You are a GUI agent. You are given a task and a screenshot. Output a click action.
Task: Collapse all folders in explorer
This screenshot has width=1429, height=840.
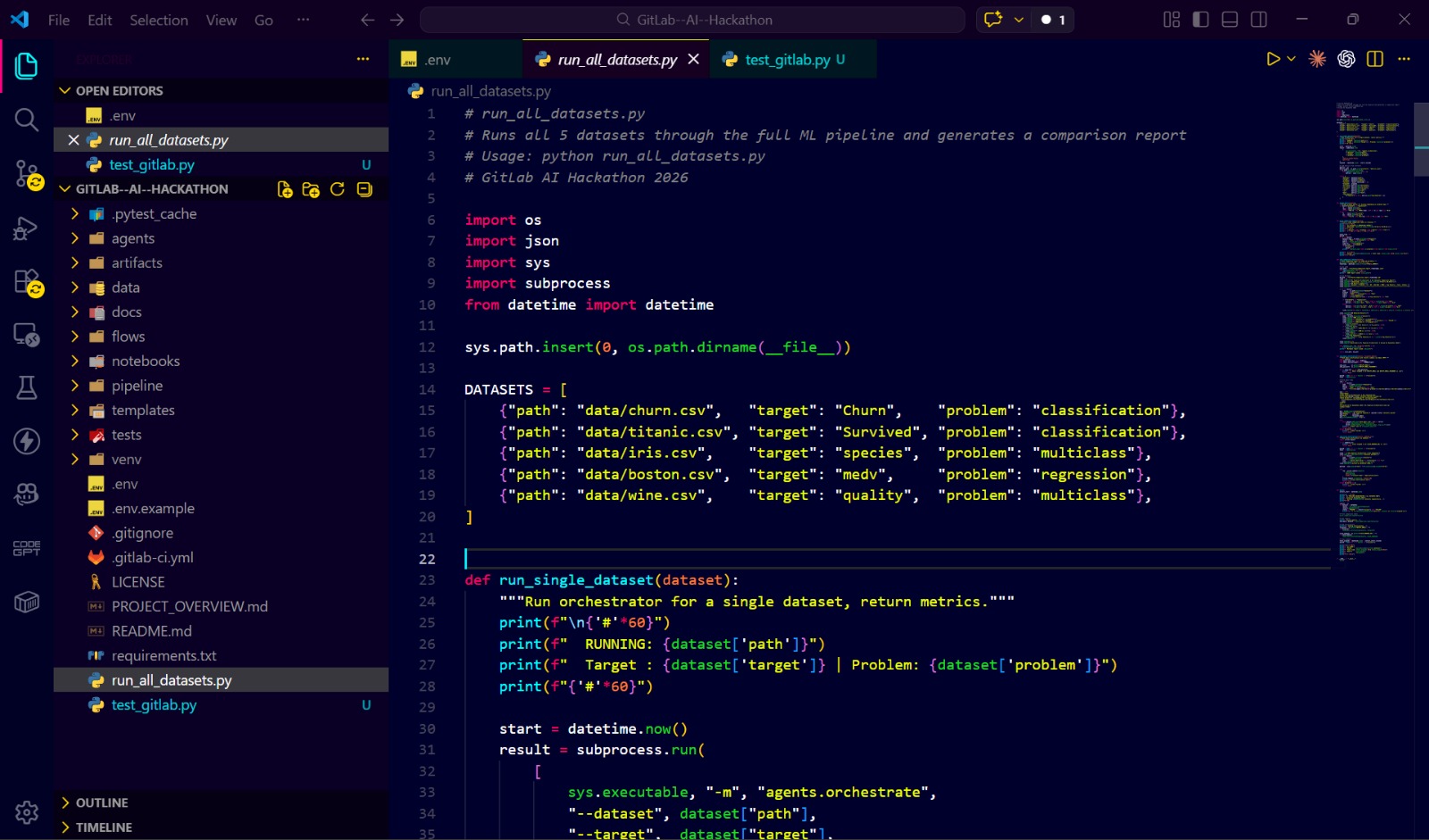[x=364, y=189]
